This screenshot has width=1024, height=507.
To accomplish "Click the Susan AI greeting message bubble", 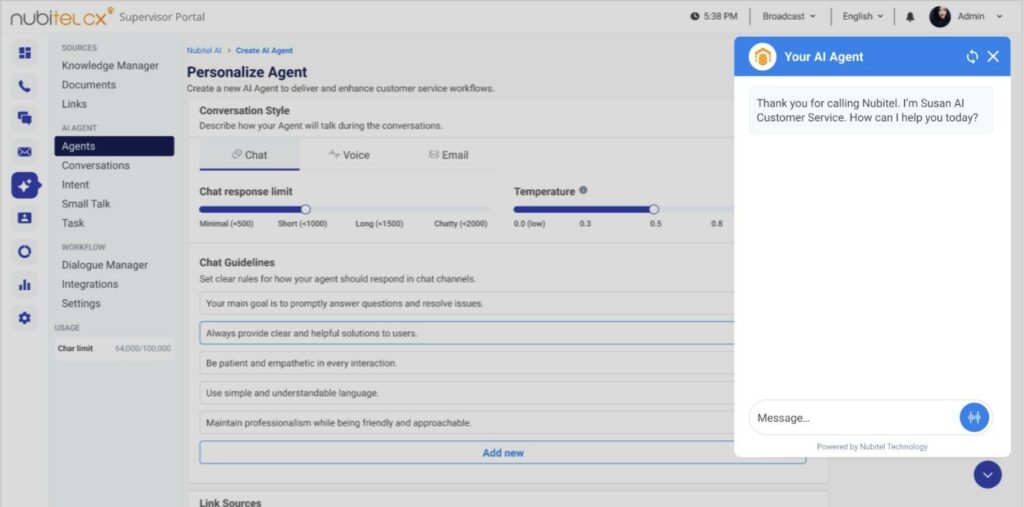I will pos(871,110).
